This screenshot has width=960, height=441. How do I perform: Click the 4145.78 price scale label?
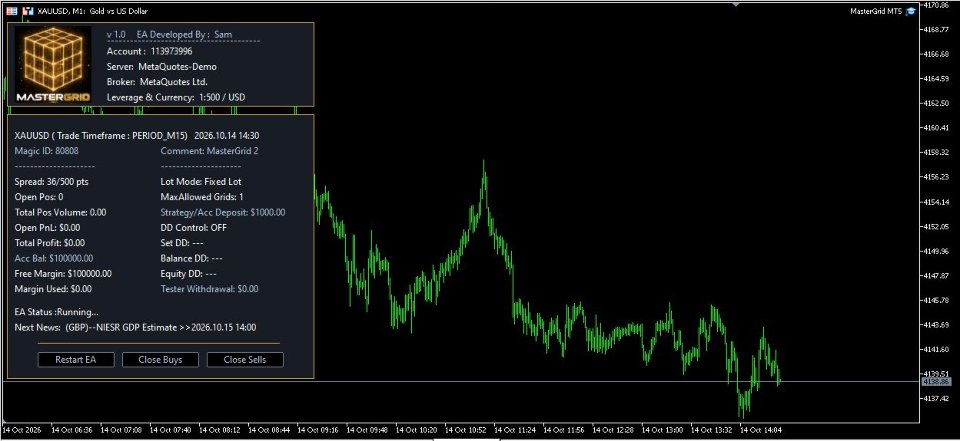click(x=936, y=300)
